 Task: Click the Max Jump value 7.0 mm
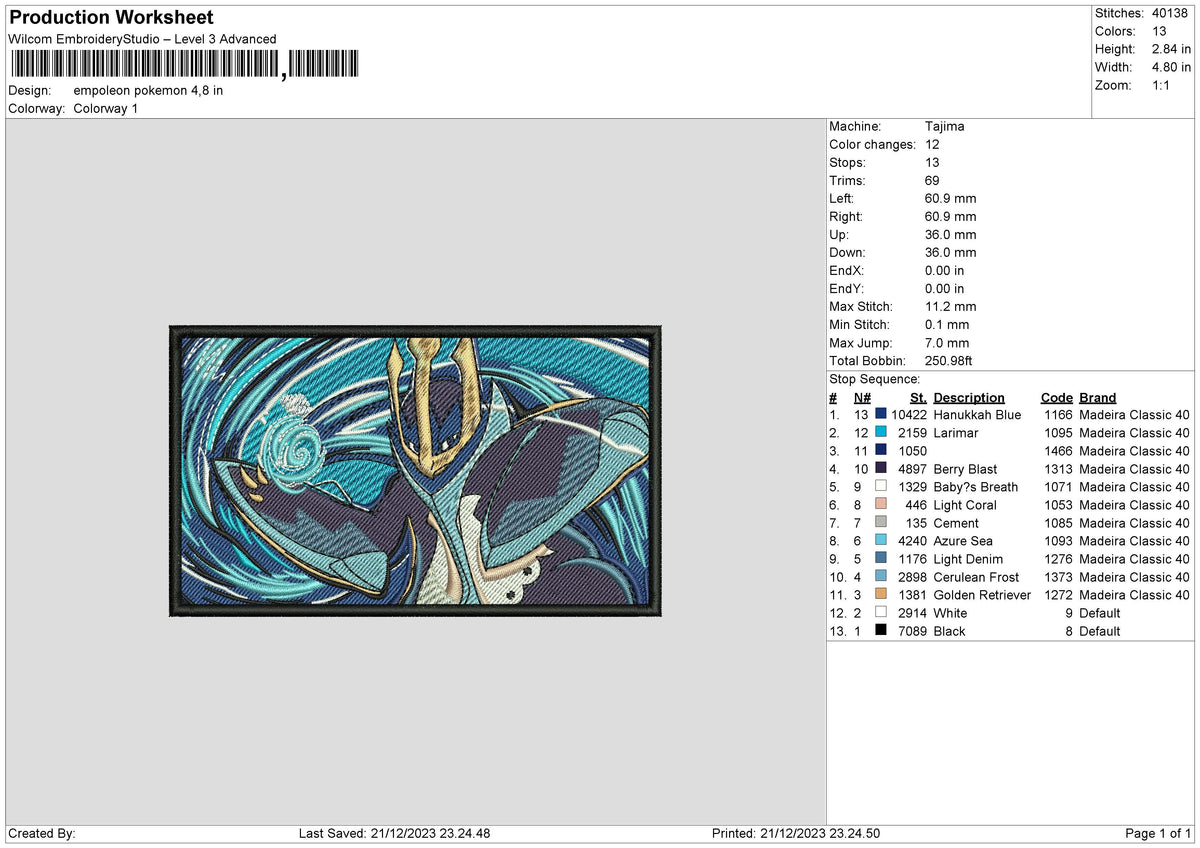[x=947, y=343]
